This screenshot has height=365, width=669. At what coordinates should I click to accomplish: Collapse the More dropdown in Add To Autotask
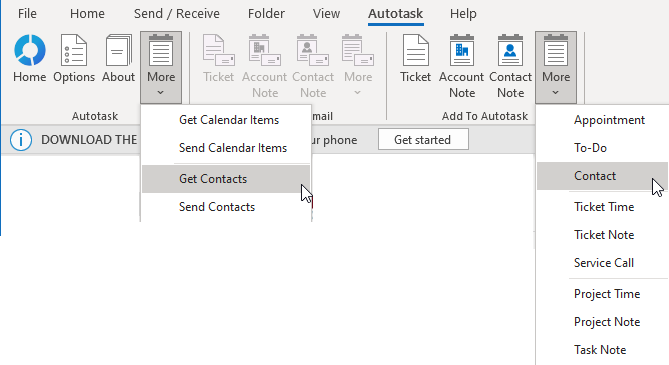click(556, 67)
